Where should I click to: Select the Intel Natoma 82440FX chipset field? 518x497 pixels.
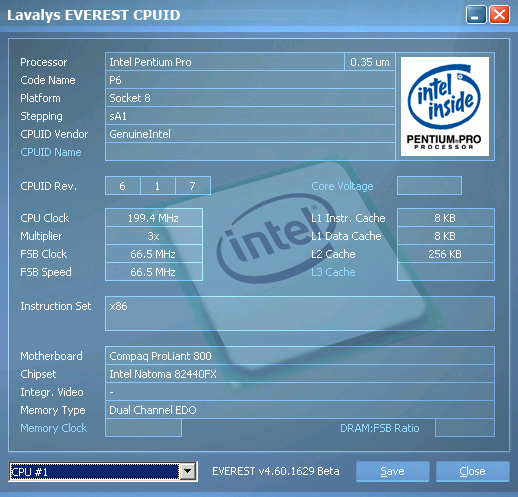(x=300, y=374)
